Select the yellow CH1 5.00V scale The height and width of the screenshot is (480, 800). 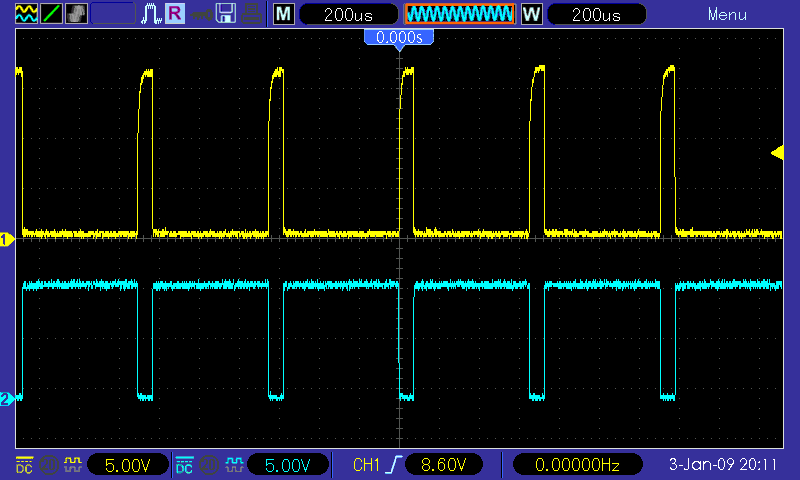pyautogui.click(x=128, y=465)
